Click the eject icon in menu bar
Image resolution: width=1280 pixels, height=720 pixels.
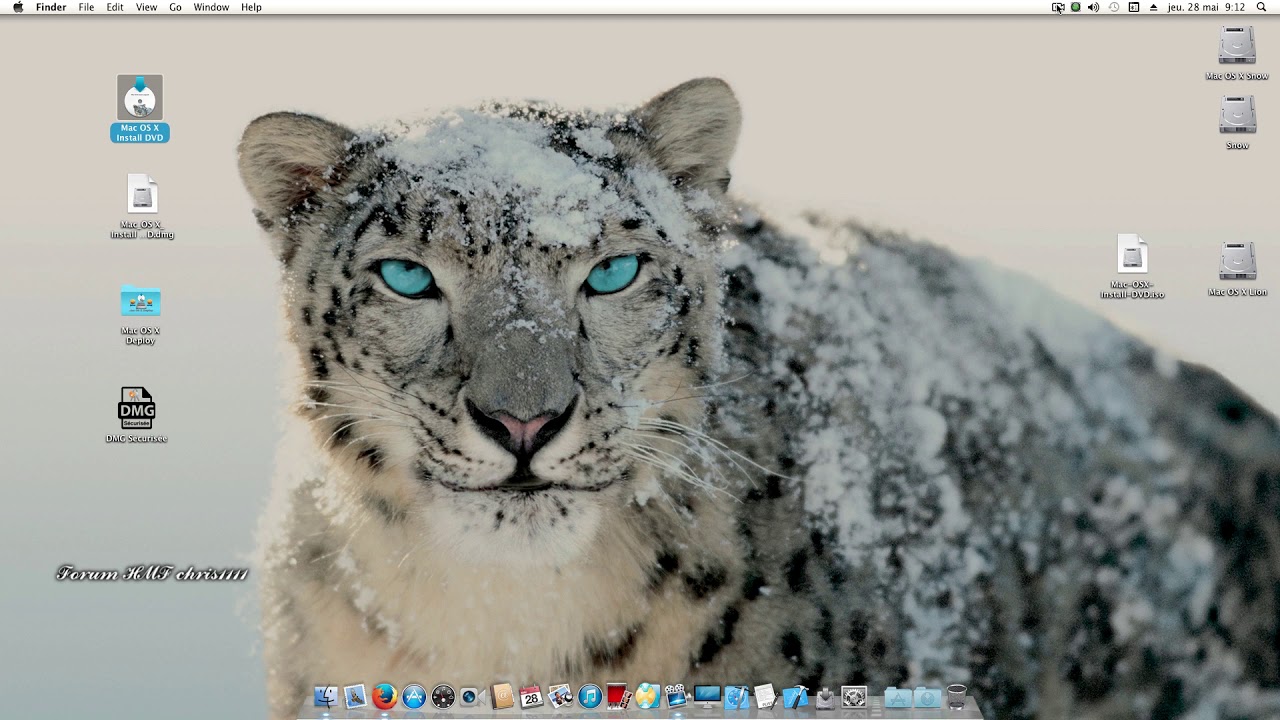(1153, 7)
